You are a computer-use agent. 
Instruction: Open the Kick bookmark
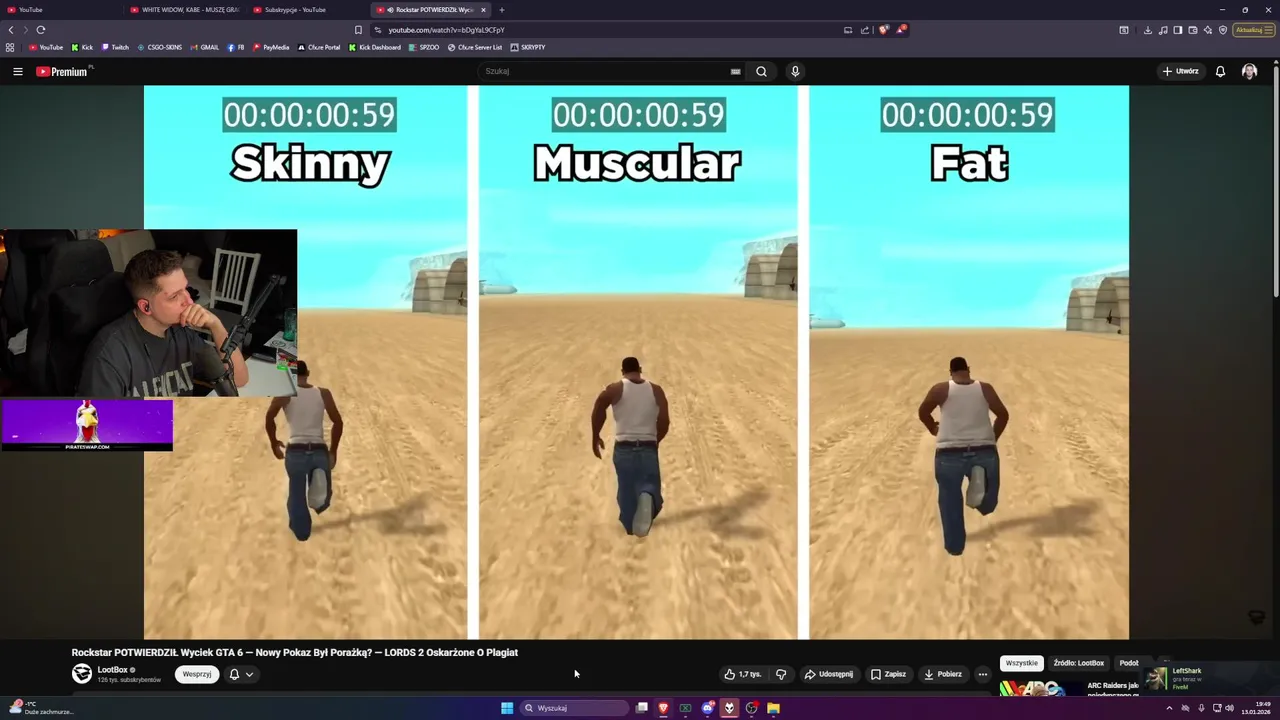click(82, 47)
